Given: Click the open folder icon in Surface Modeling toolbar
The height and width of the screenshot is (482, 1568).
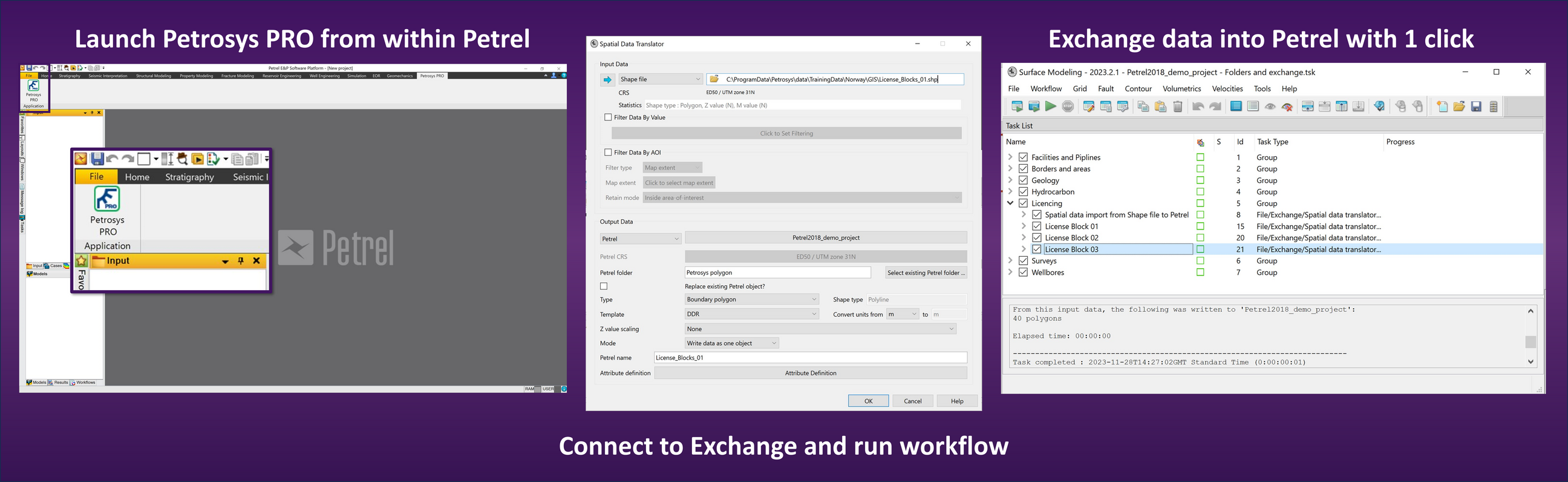Looking at the screenshot, I should (1459, 107).
